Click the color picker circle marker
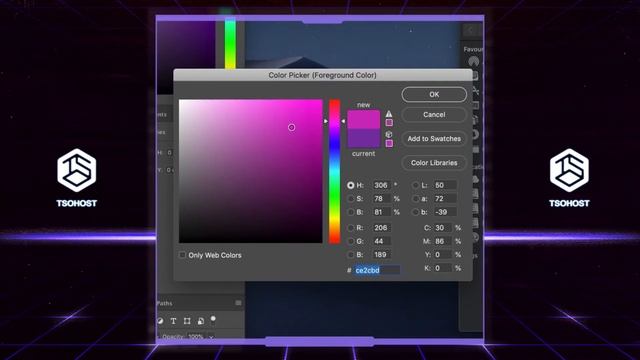 291,127
